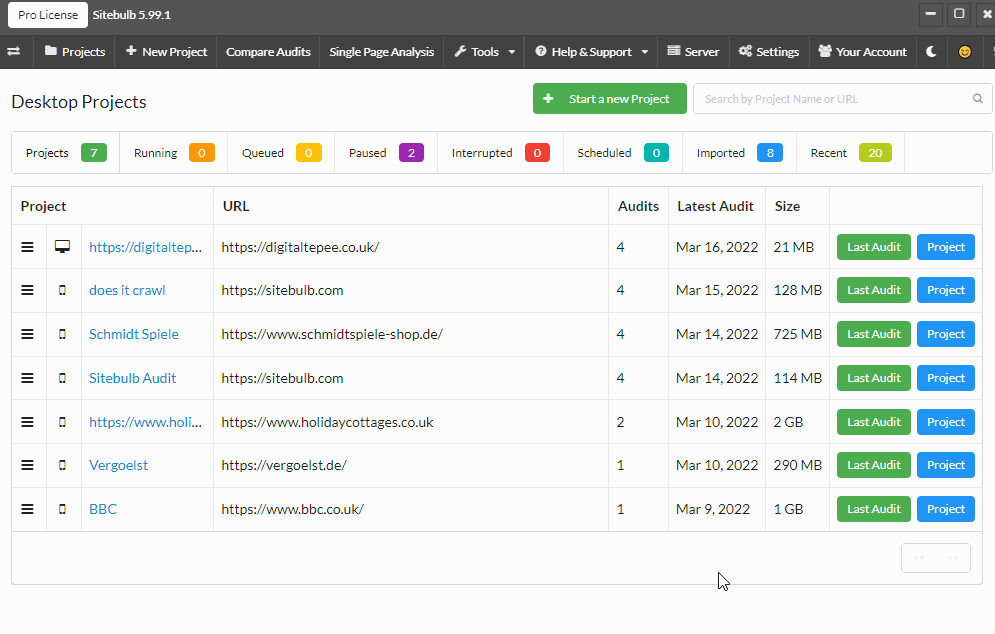Open row menu for does it crawl
This screenshot has width=995, height=634.
[x=27, y=290]
